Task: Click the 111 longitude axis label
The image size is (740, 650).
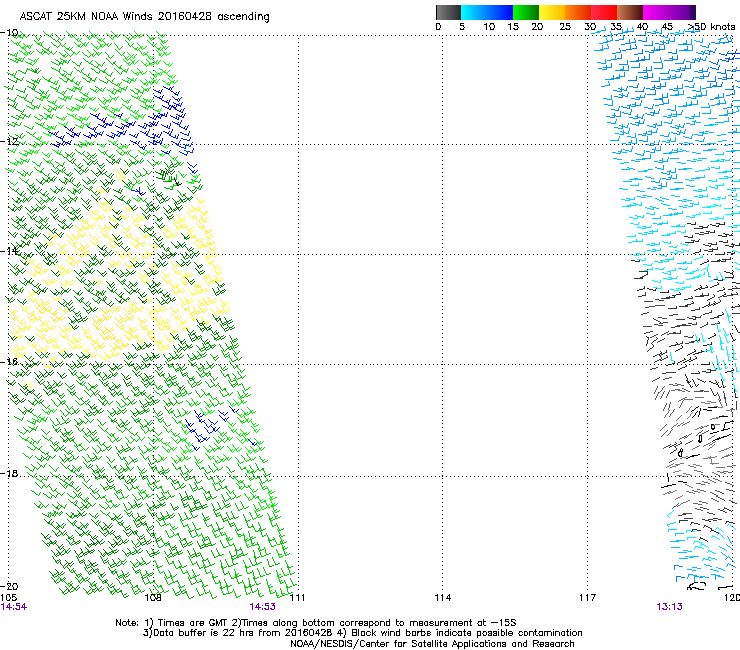Action: tap(297, 598)
